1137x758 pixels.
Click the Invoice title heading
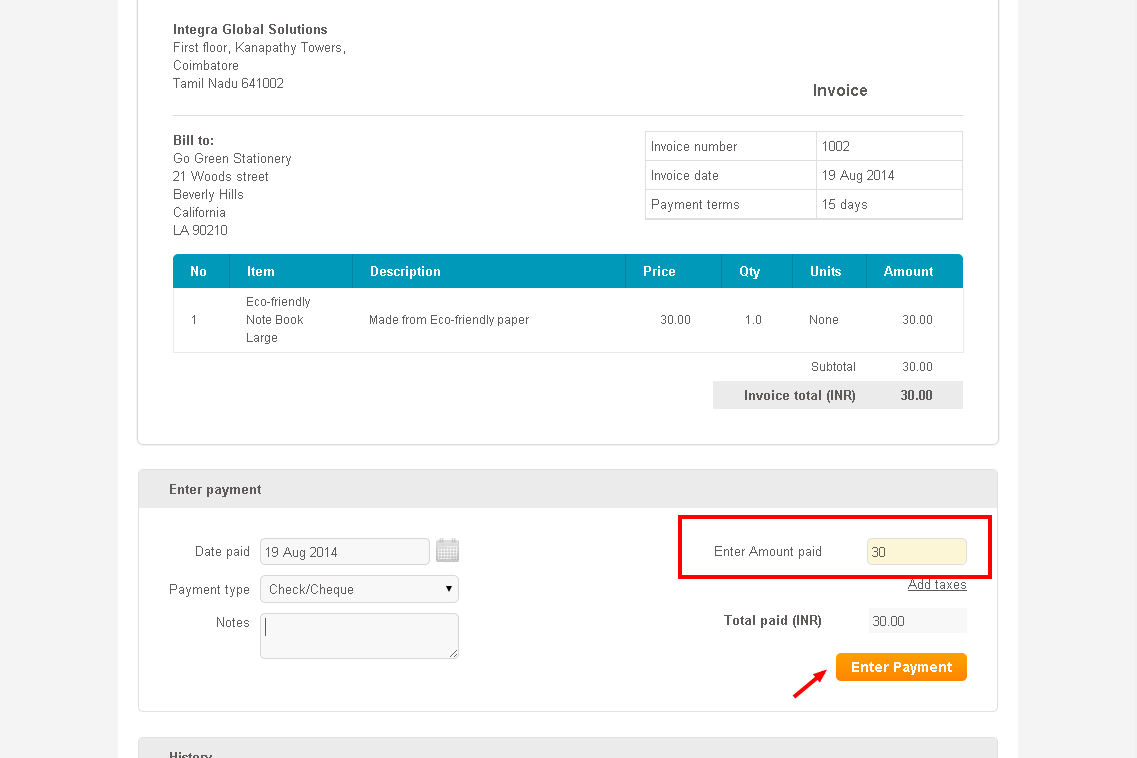tap(840, 91)
